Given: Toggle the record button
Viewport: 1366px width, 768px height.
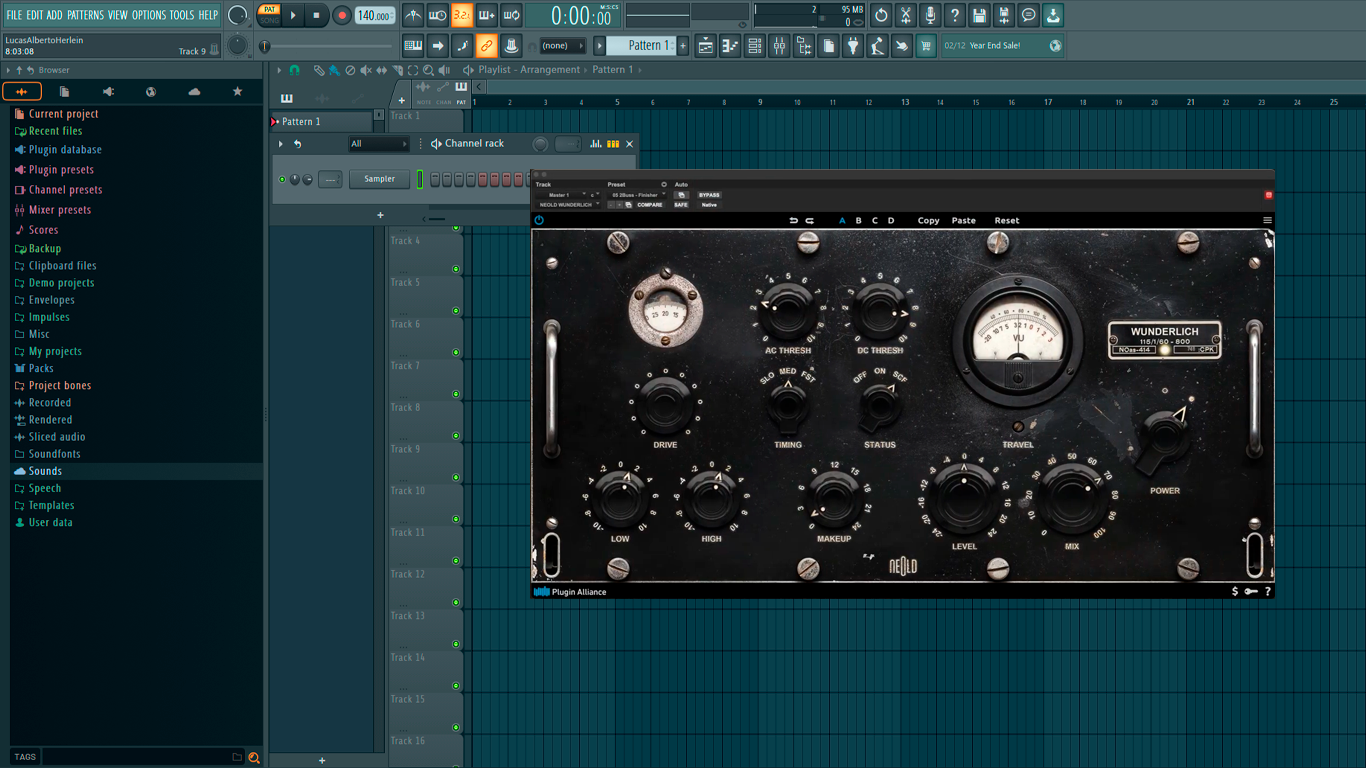Looking at the screenshot, I should coord(342,15).
